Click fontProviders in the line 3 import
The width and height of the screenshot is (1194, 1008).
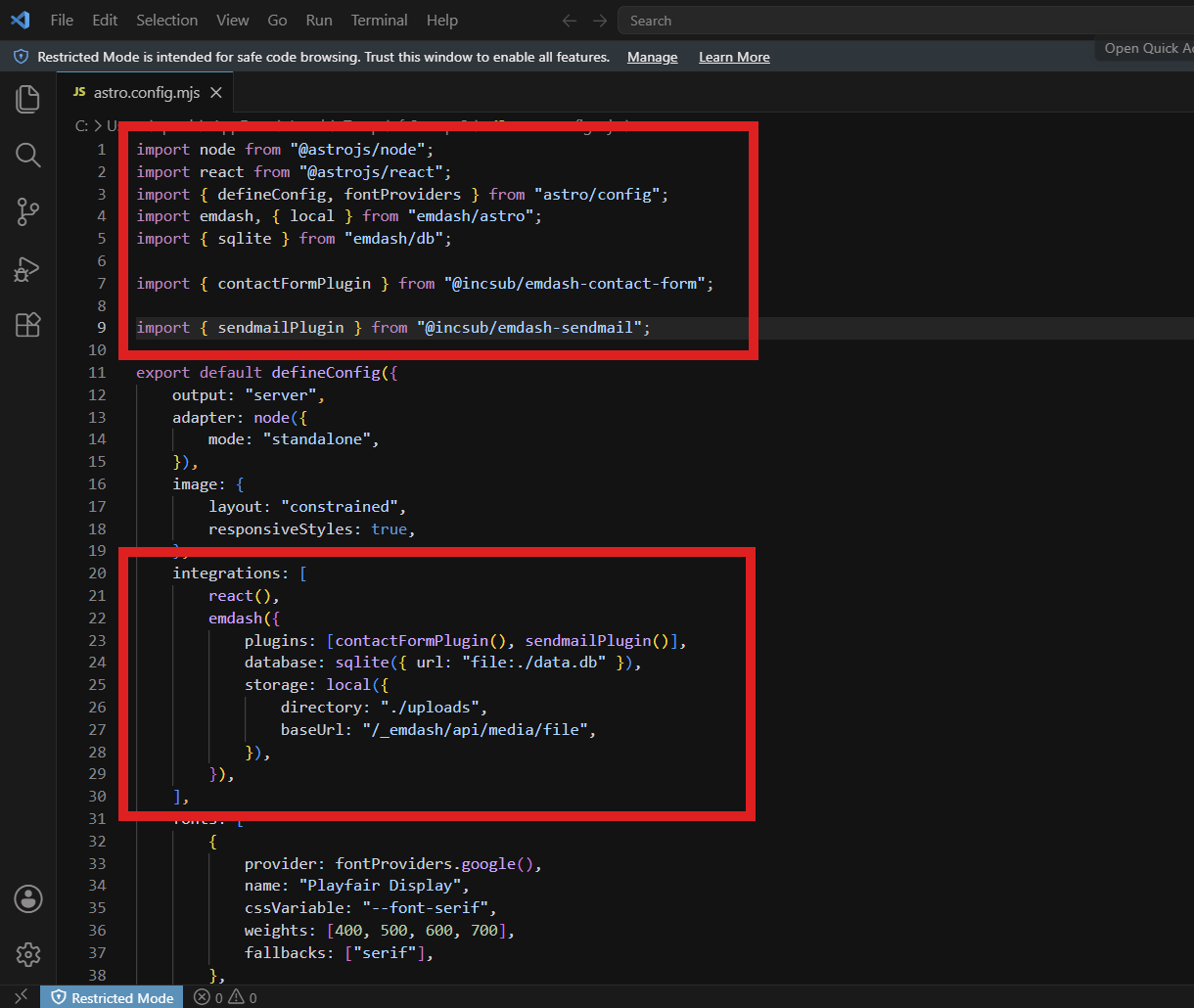[401, 194]
